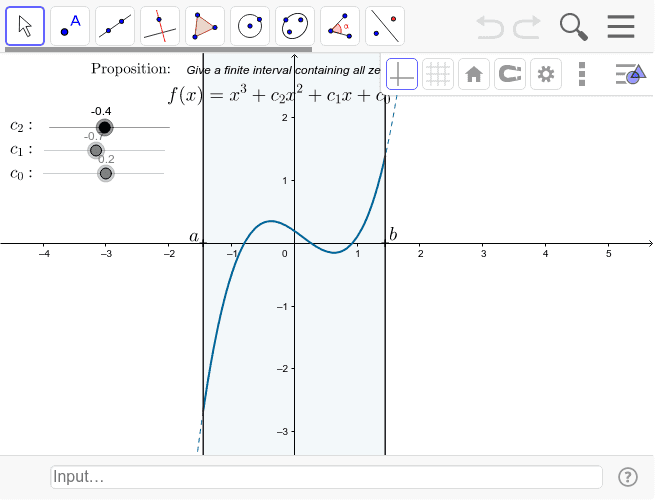Click the Proposition label text
Screen dimensions: 655x500
[131, 69]
